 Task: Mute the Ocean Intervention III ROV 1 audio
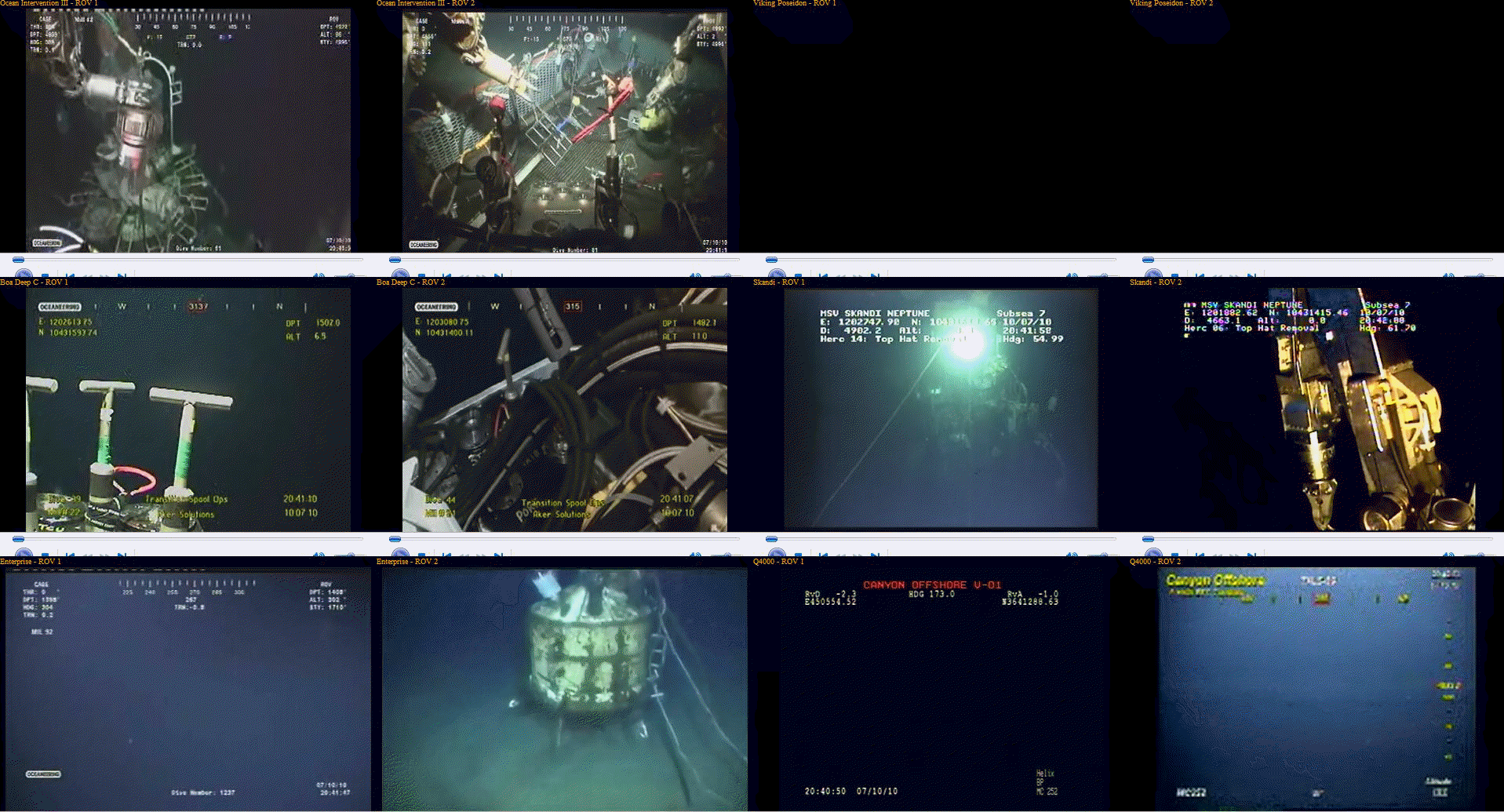point(319,275)
